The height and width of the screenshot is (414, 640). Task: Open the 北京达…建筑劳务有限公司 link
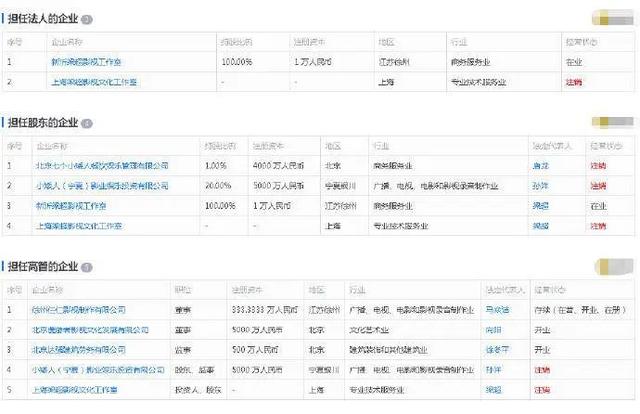(x=79, y=350)
